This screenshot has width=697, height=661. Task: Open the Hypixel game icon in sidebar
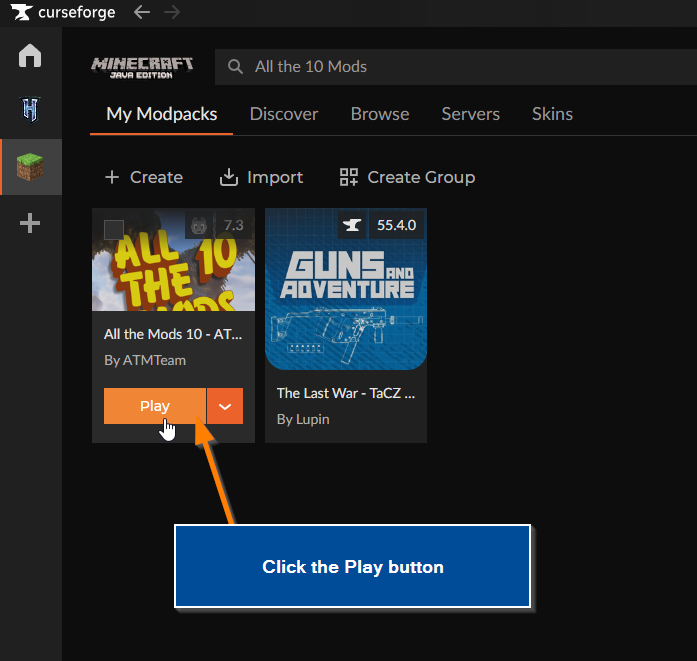click(x=30, y=110)
